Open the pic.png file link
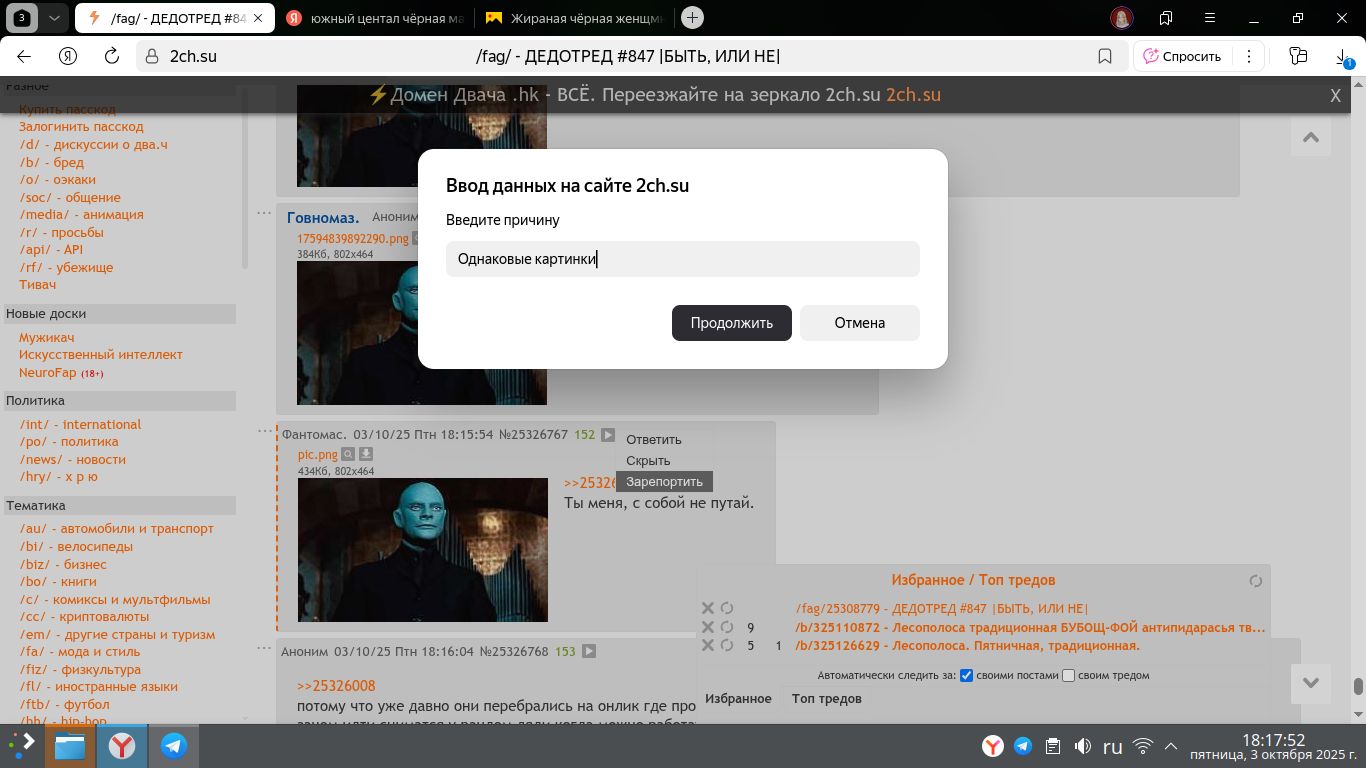Image resolution: width=1366 pixels, height=768 pixels. pos(318,455)
